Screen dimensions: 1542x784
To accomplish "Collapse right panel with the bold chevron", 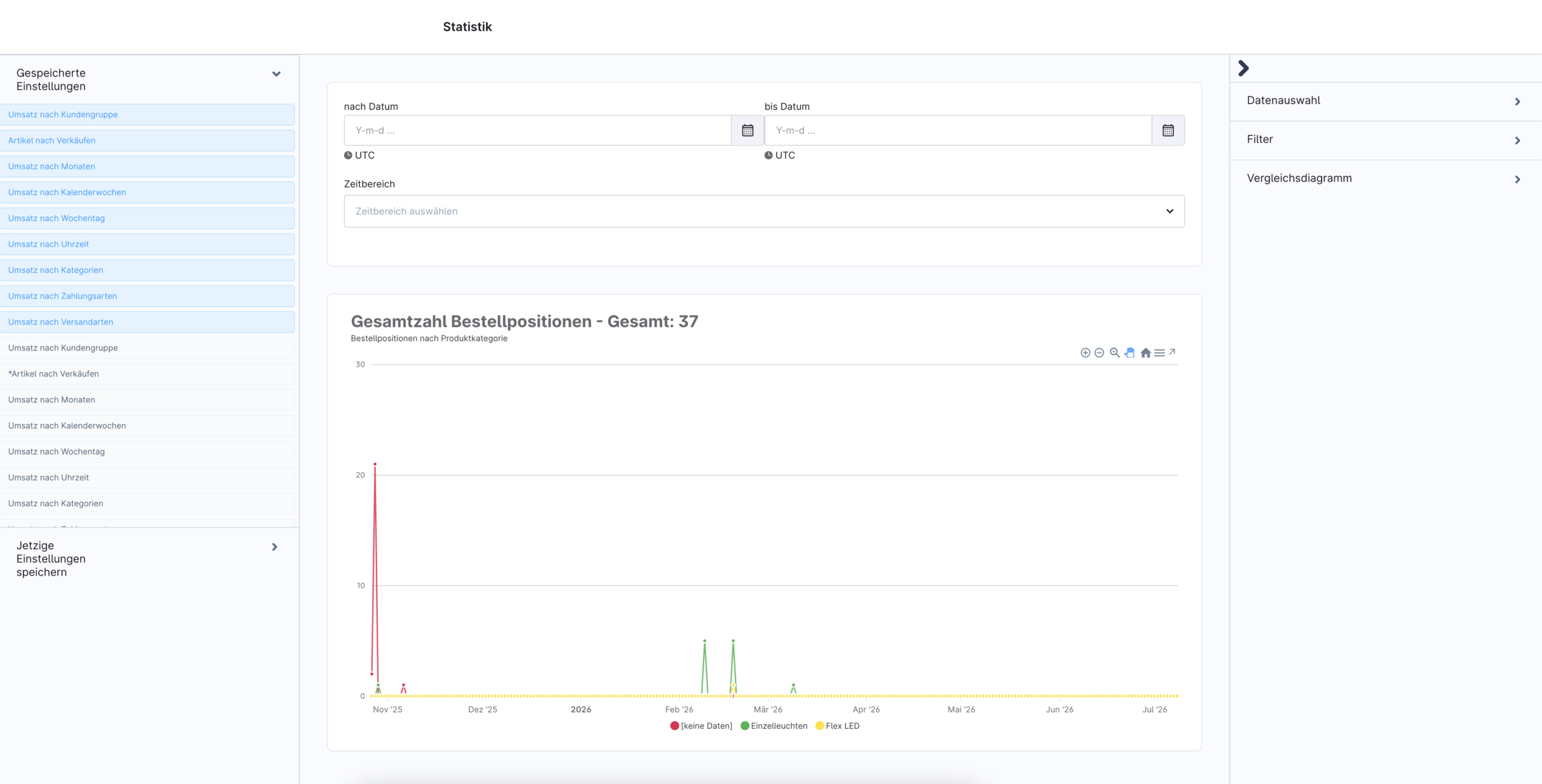I will pyautogui.click(x=1244, y=68).
